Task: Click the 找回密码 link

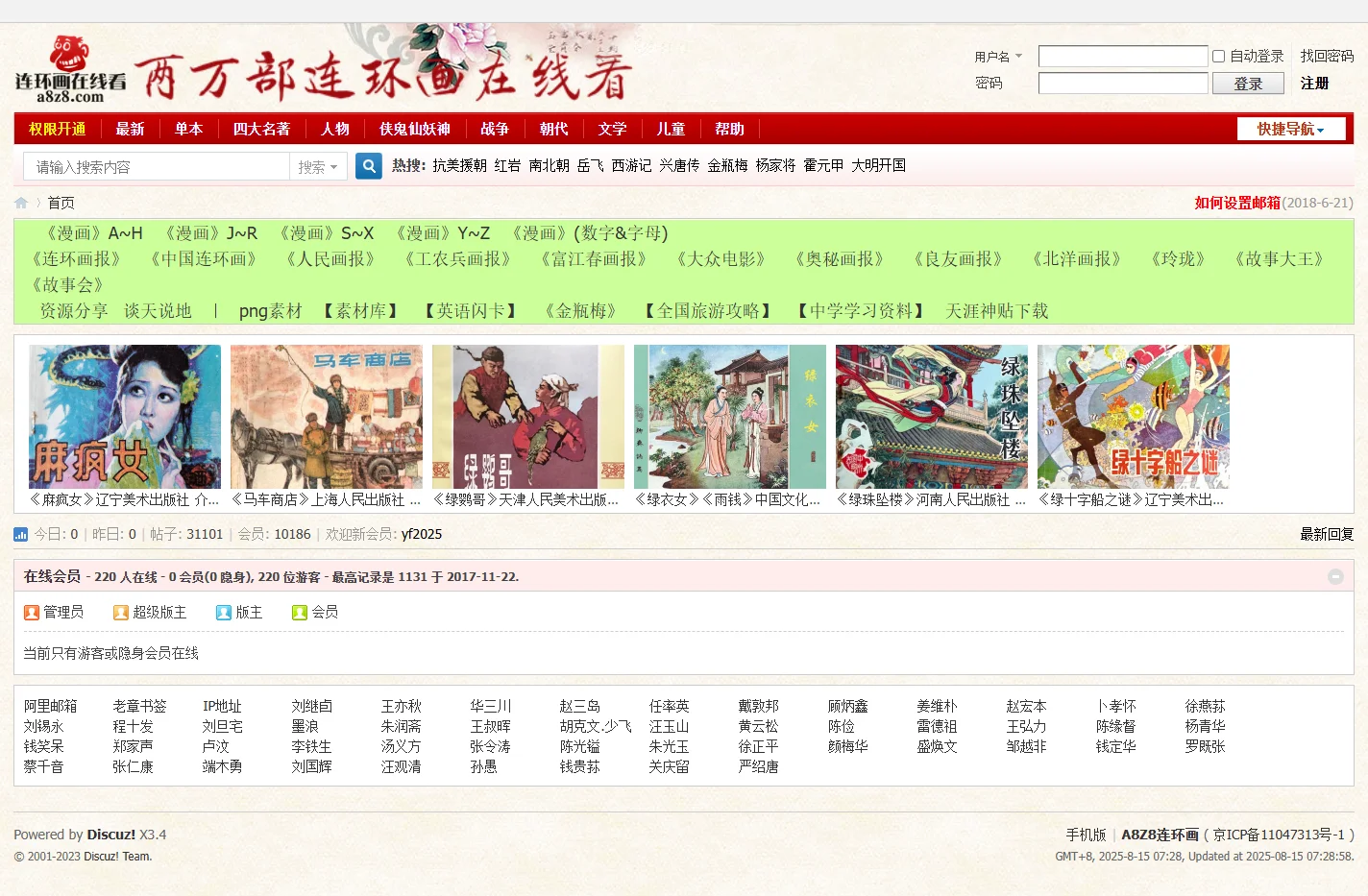Action: pos(1327,57)
